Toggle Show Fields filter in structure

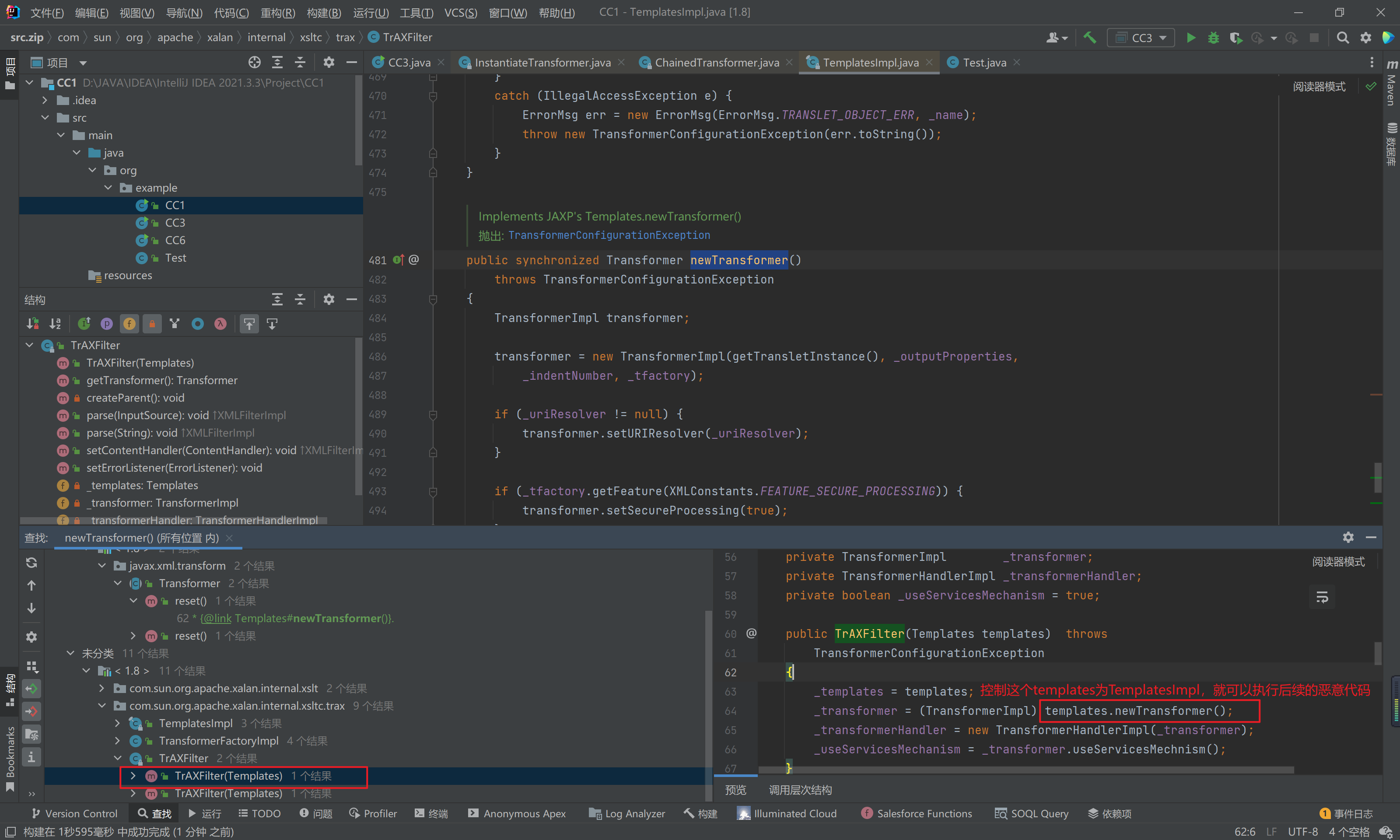[x=129, y=324]
